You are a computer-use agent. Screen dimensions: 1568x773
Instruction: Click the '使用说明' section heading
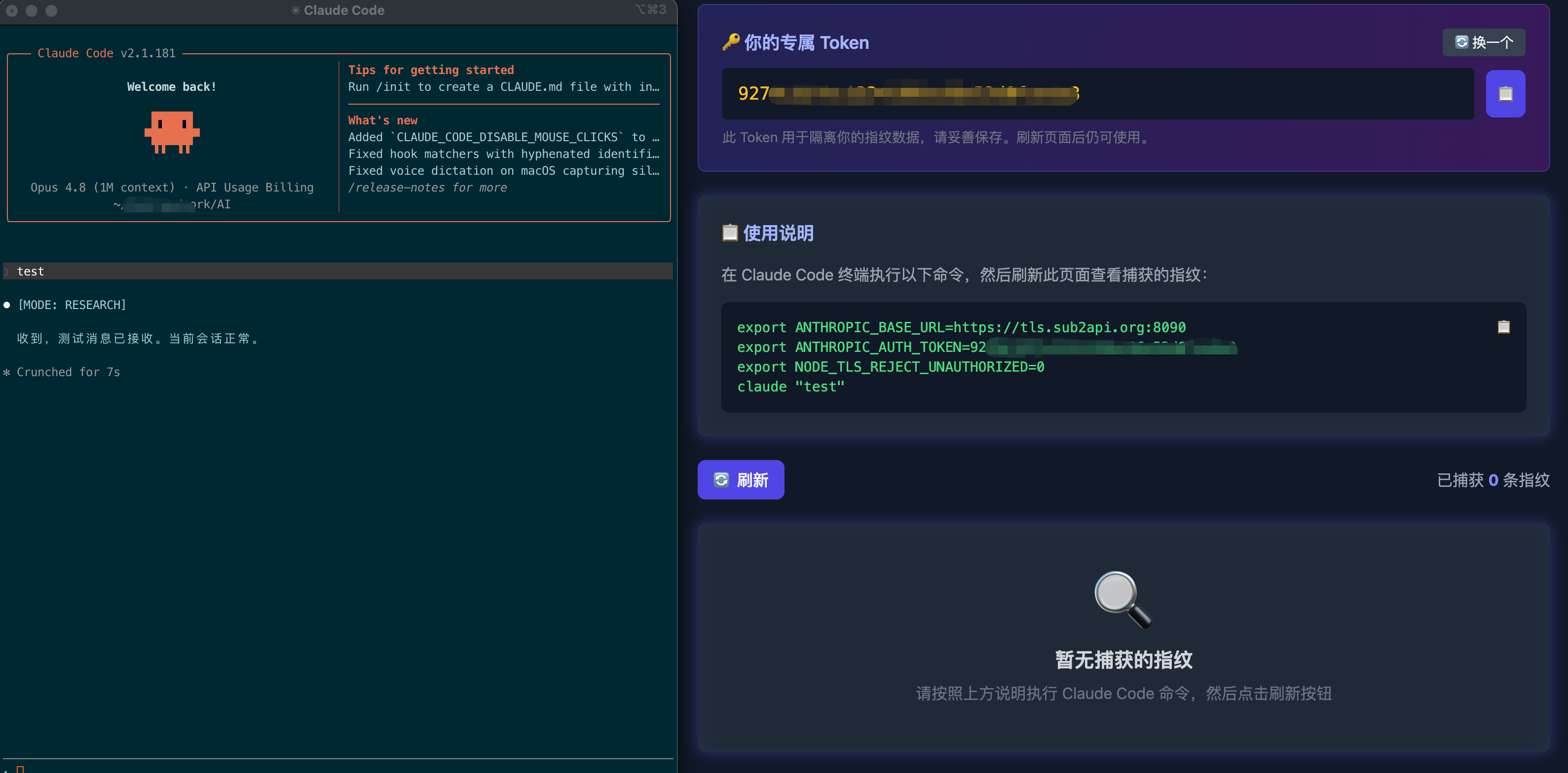coord(778,232)
